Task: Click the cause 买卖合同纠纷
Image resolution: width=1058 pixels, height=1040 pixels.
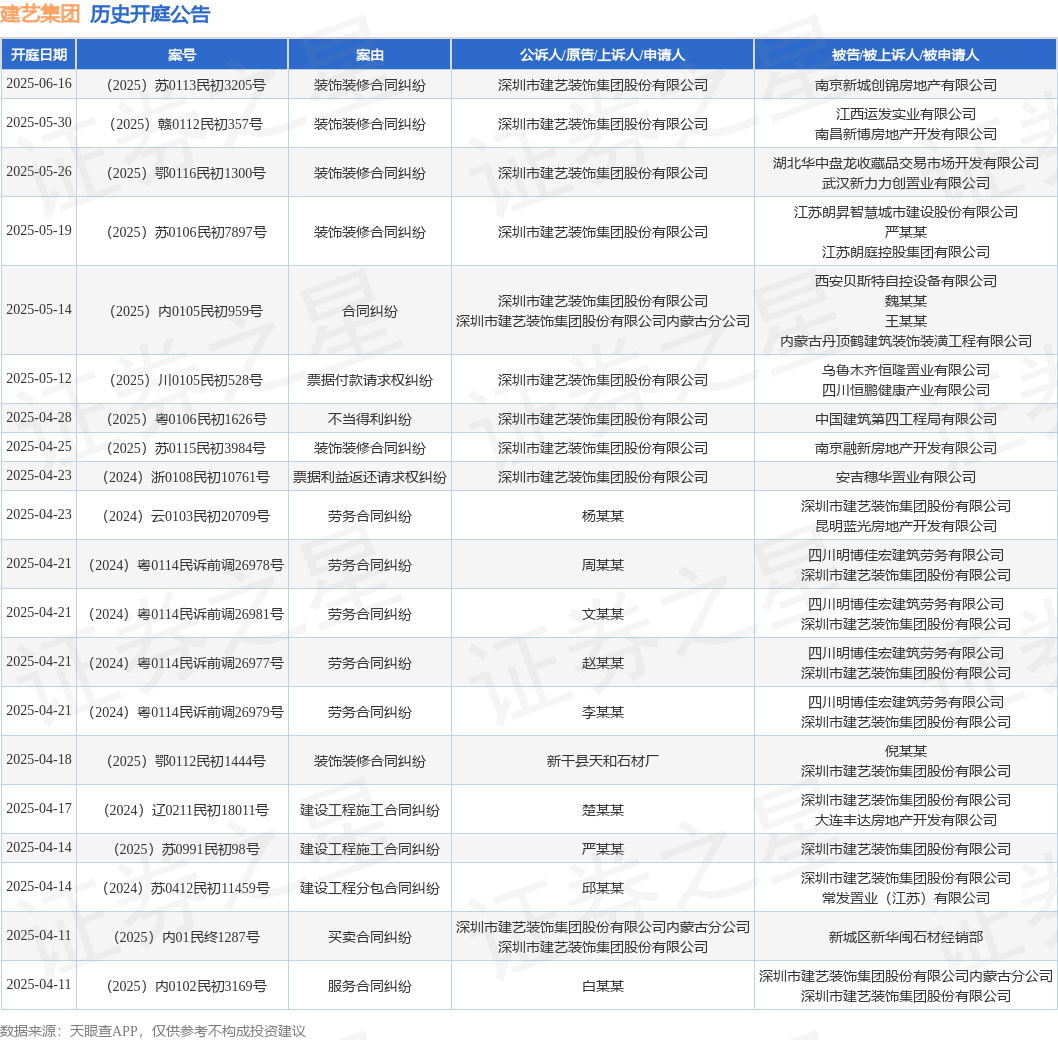Action: tap(370, 937)
